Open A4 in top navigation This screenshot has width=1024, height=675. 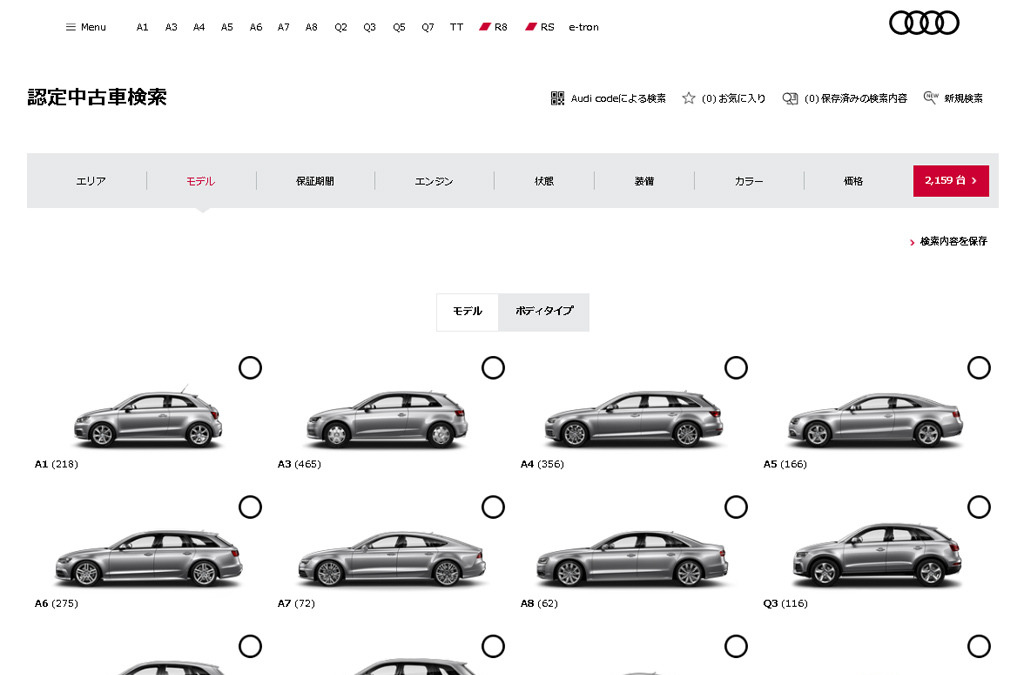pos(199,27)
